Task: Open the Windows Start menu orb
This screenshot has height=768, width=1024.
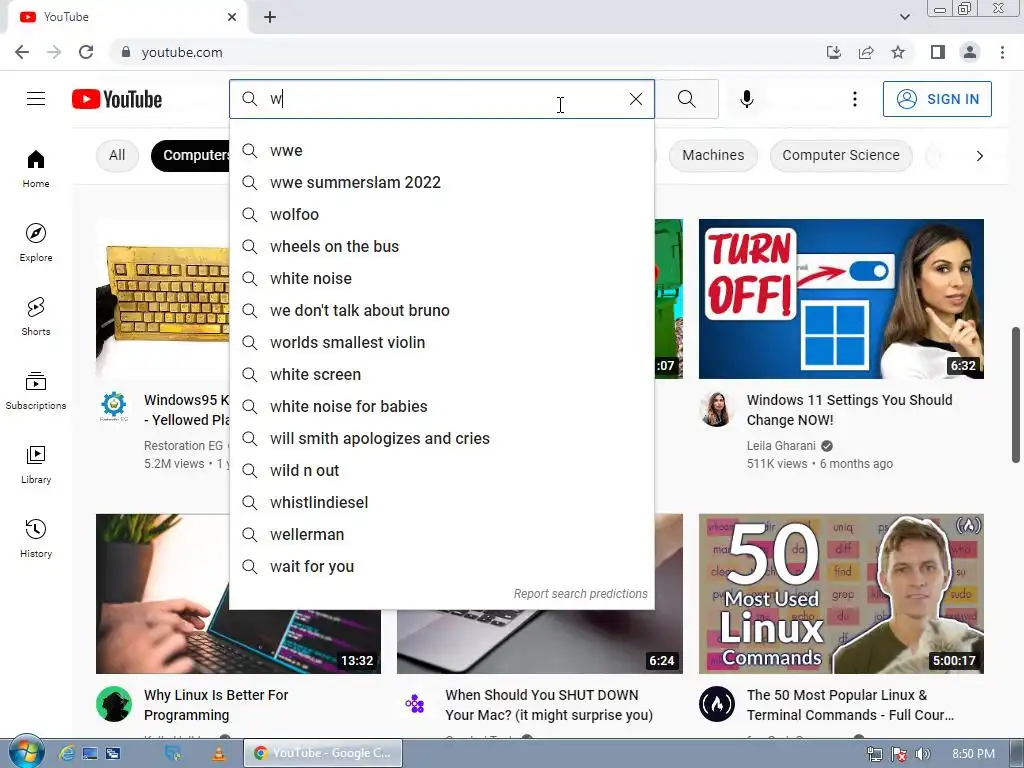Action: coord(26,752)
